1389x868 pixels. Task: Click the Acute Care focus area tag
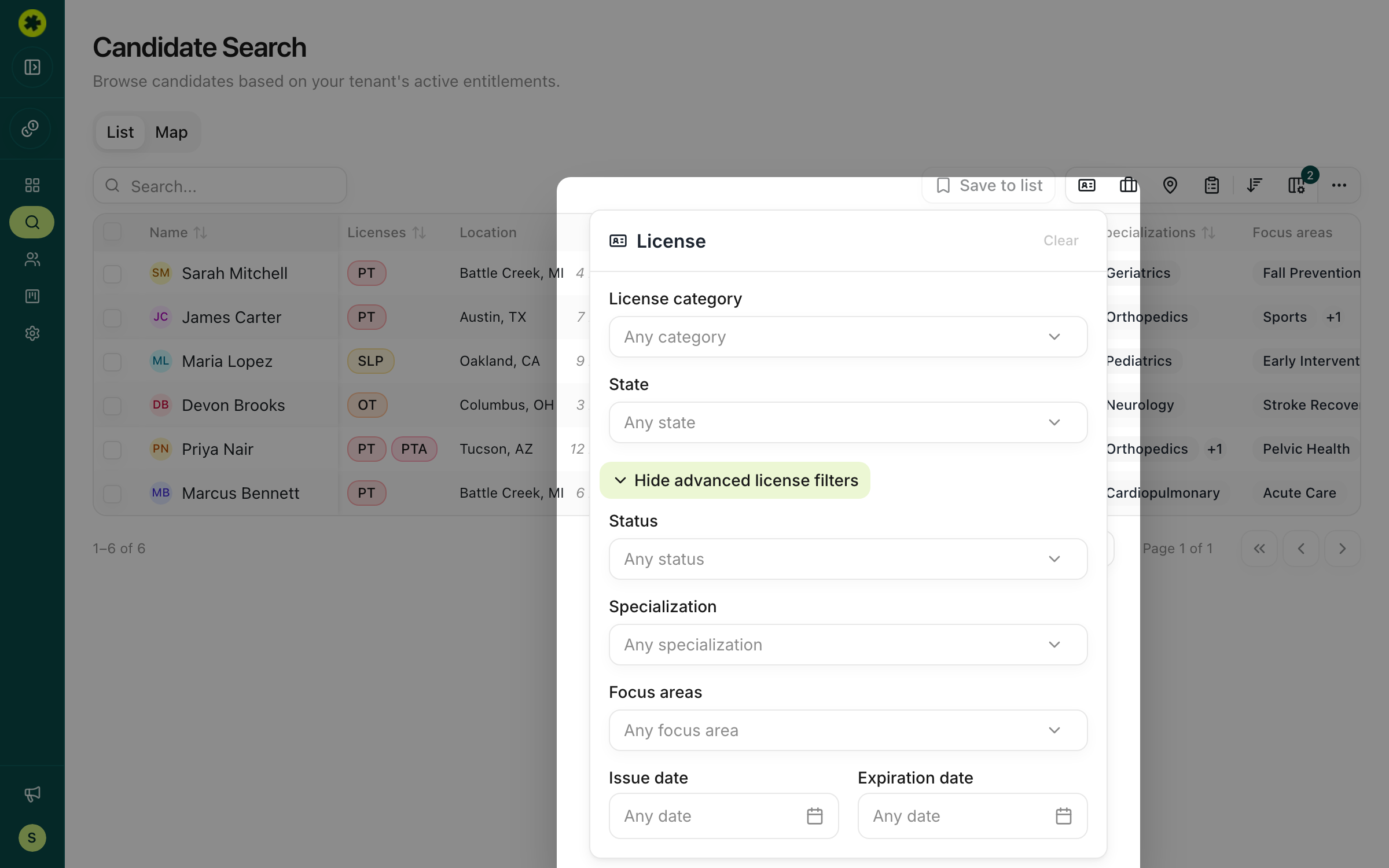click(x=1299, y=493)
